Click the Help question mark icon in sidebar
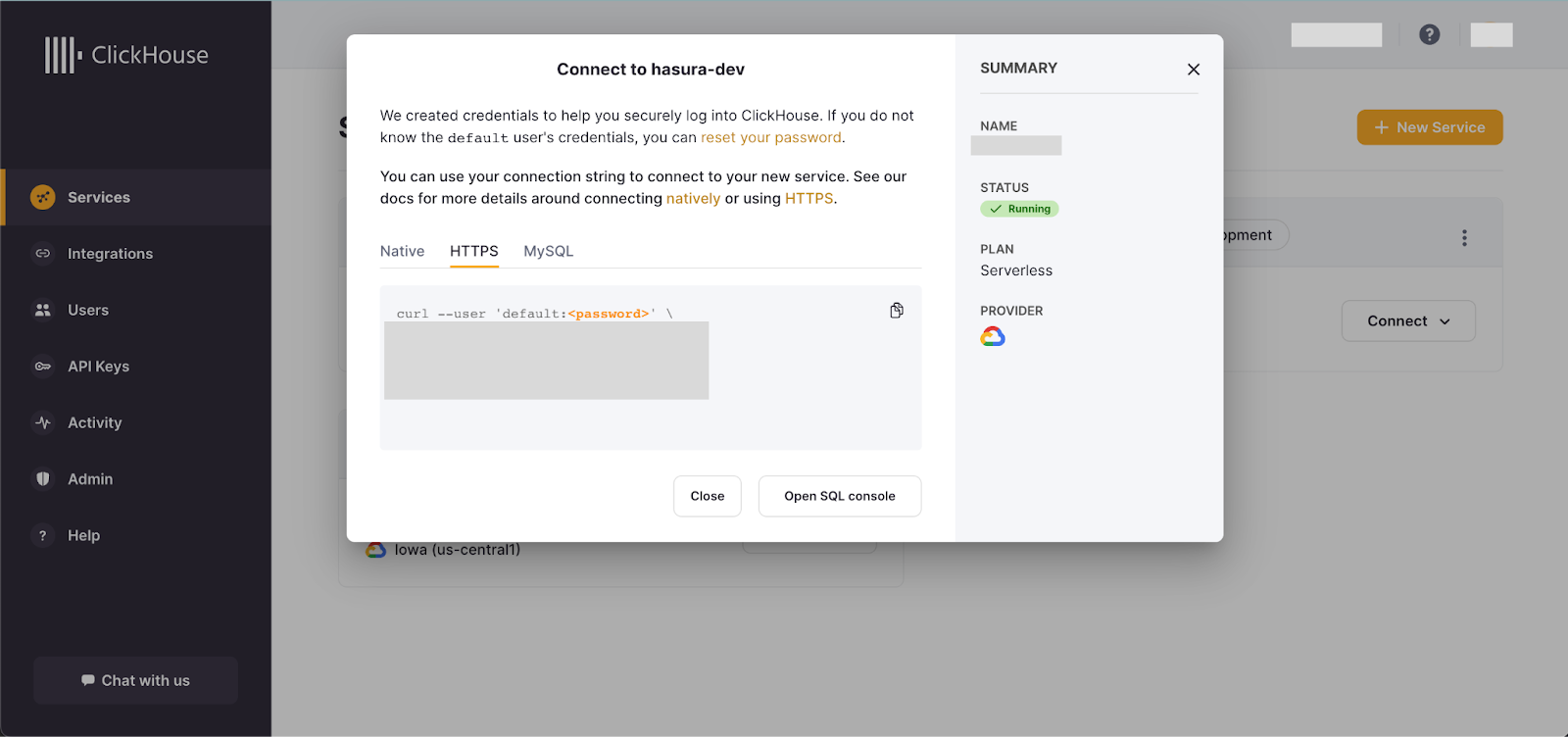This screenshot has width=1568, height=737. tap(42, 535)
